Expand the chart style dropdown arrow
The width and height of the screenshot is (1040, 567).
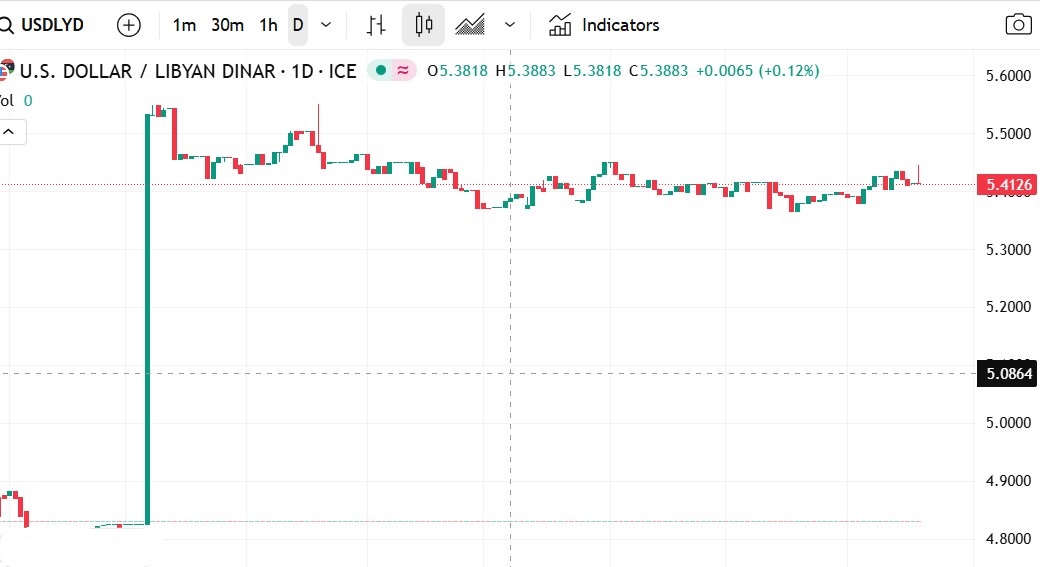(510, 25)
